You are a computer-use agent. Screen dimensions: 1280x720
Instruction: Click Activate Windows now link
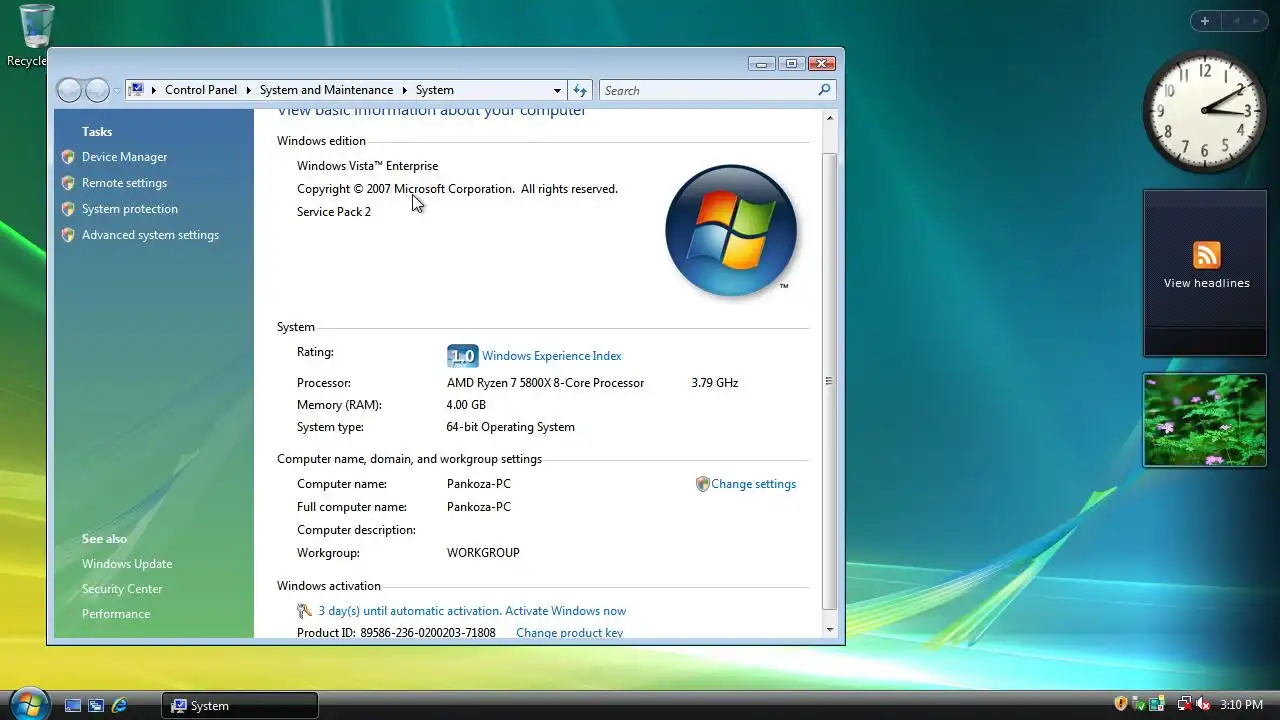(x=566, y=611)
